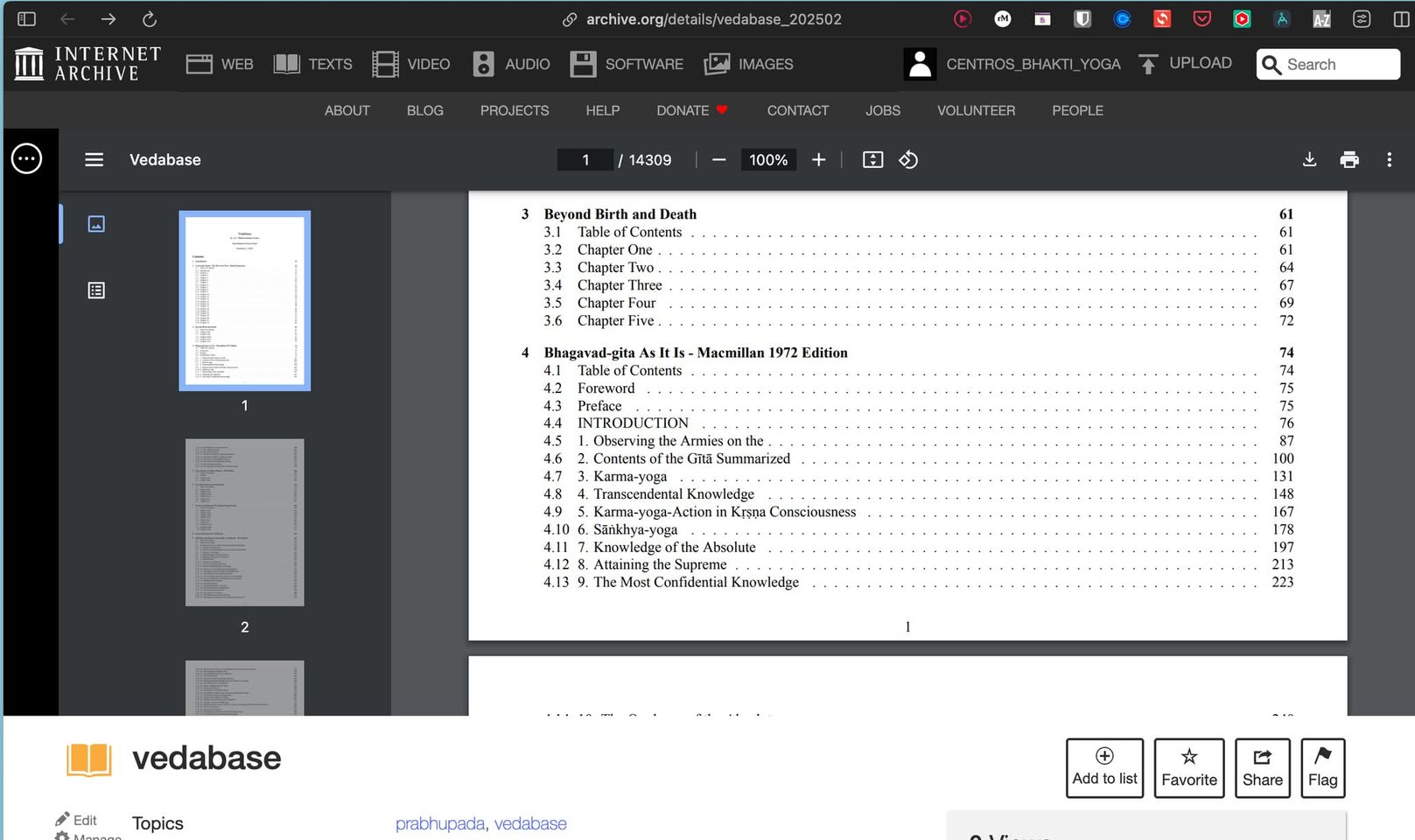The width and height of the screenshot is (1415, 840).
Task: Rotate the page counterclockwise
Action: point(908,159)
